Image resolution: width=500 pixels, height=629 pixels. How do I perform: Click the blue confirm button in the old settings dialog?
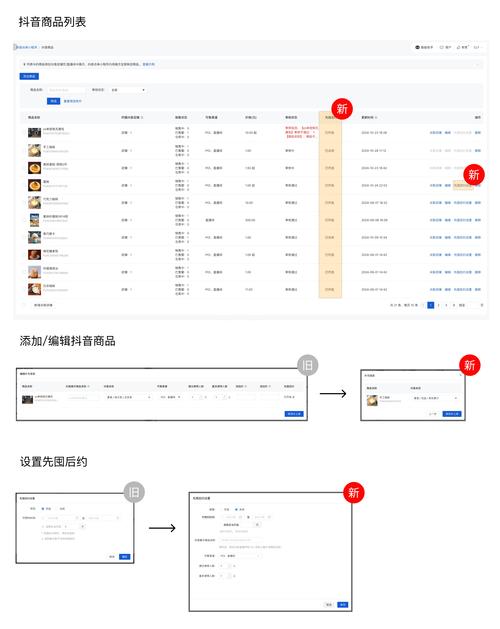(125, 557)
